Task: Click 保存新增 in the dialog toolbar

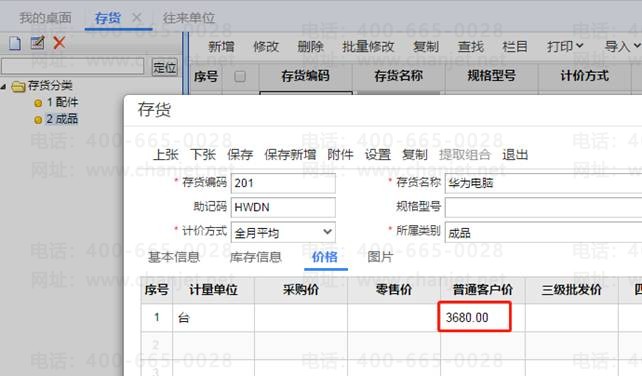Action: (x=290, y=155)
